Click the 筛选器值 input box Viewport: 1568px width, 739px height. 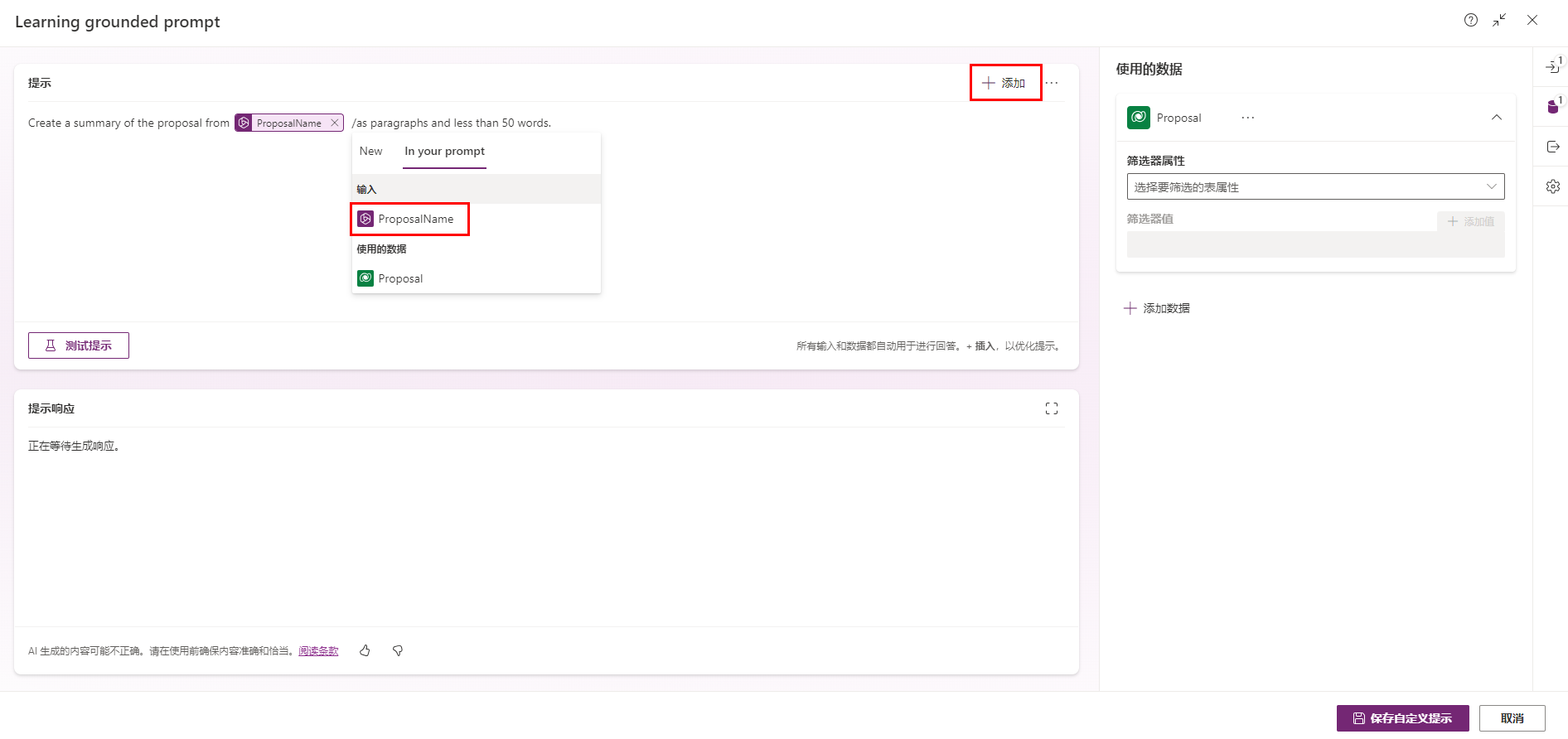[1315, 244]
